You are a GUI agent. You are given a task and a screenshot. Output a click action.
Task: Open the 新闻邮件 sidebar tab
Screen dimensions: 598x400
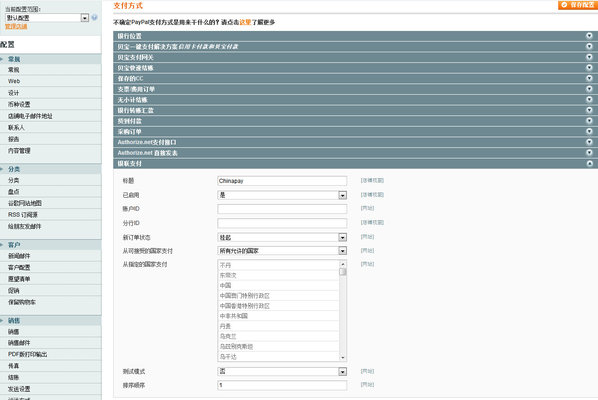51,256
